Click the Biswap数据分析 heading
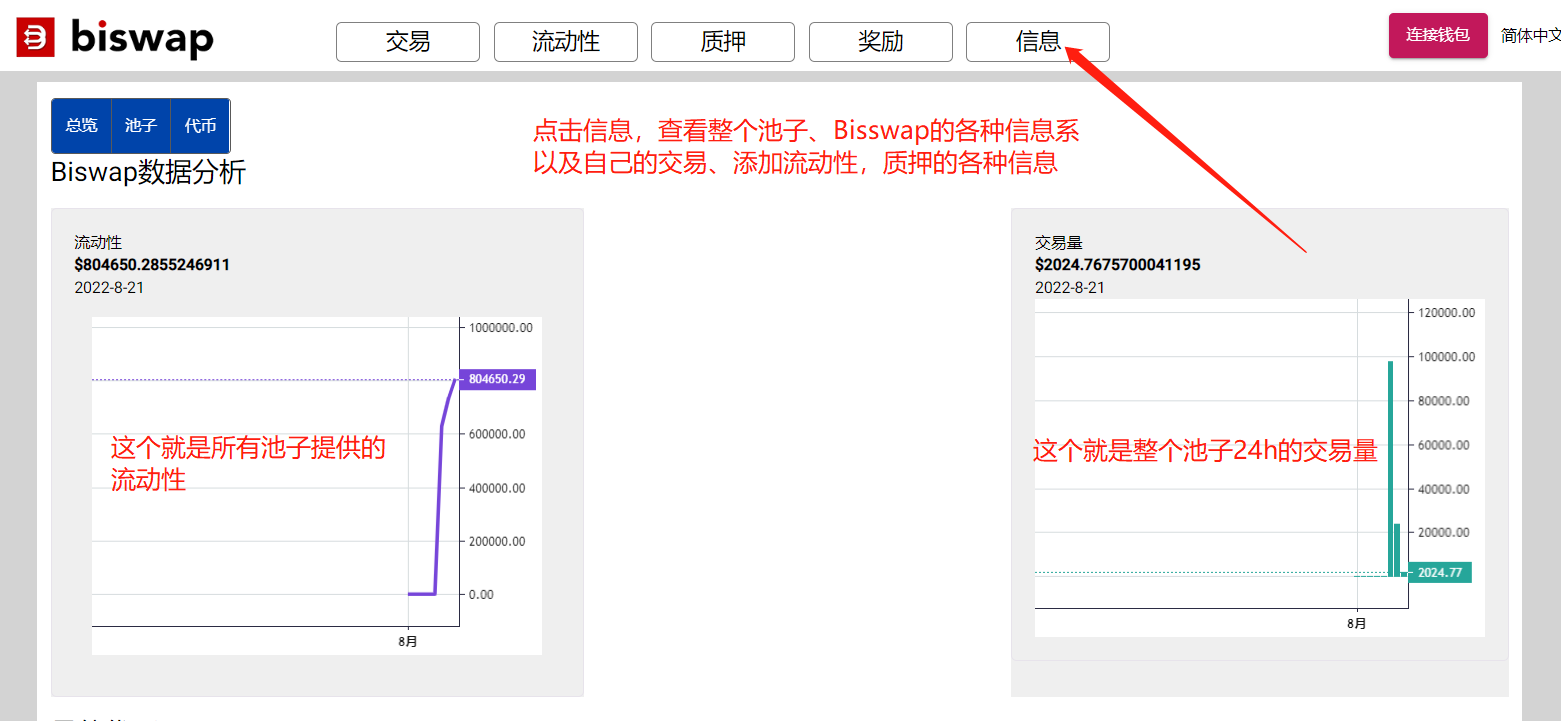The height and width of the screenshot is (721, 1561). pyautogui.click(x=148, y=173)
